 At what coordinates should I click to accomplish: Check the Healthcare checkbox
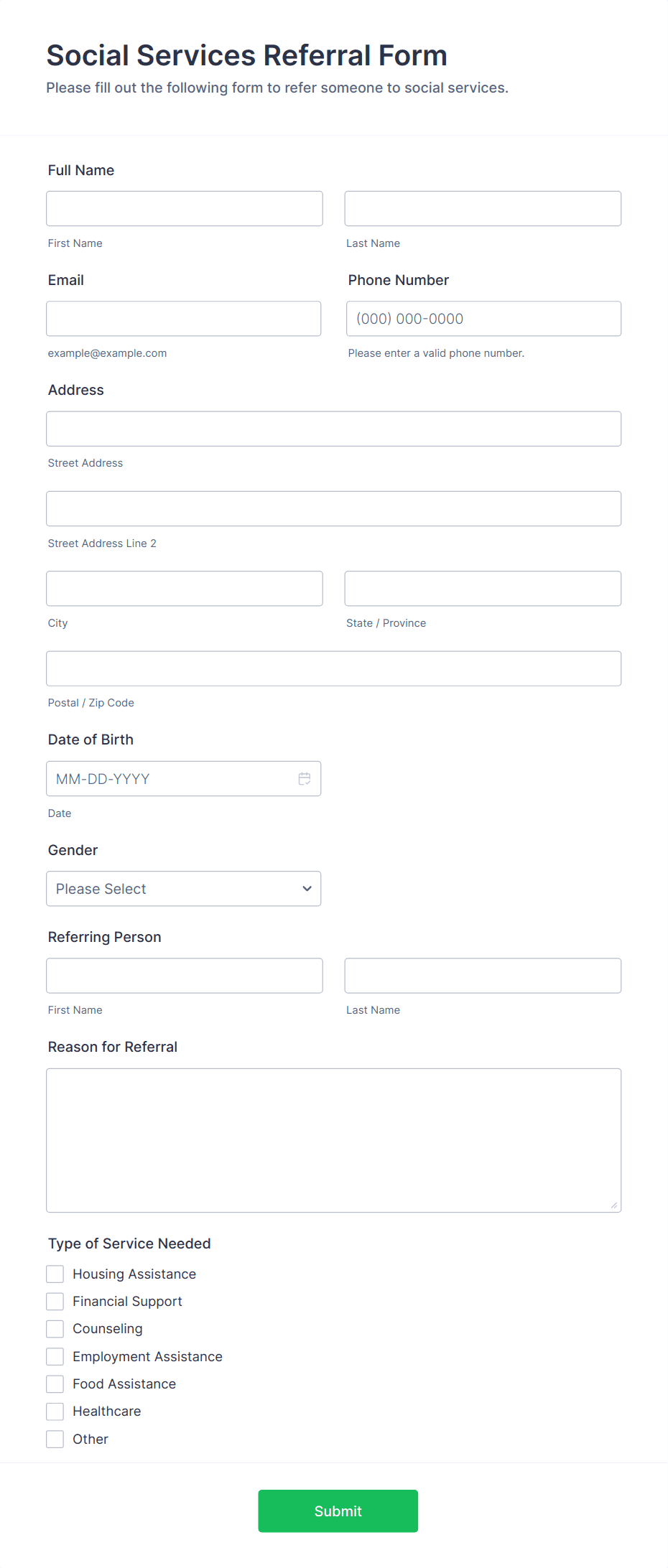(x=55, y=1411)
